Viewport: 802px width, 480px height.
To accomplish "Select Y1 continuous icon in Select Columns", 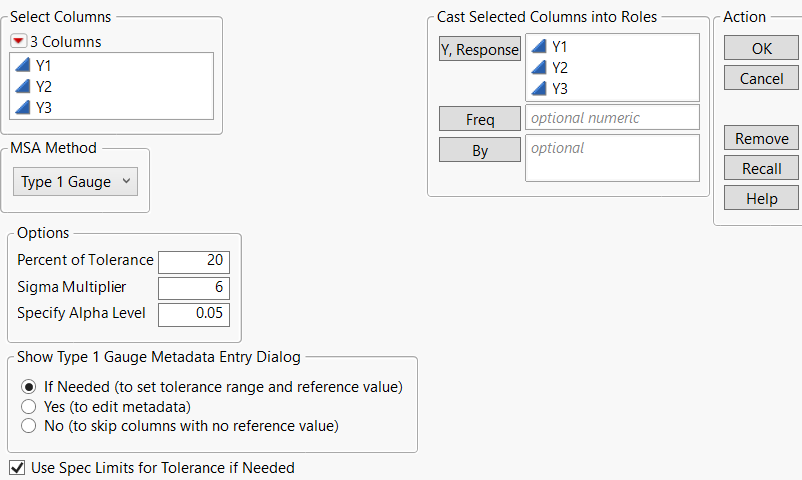I will pos(22,65).
